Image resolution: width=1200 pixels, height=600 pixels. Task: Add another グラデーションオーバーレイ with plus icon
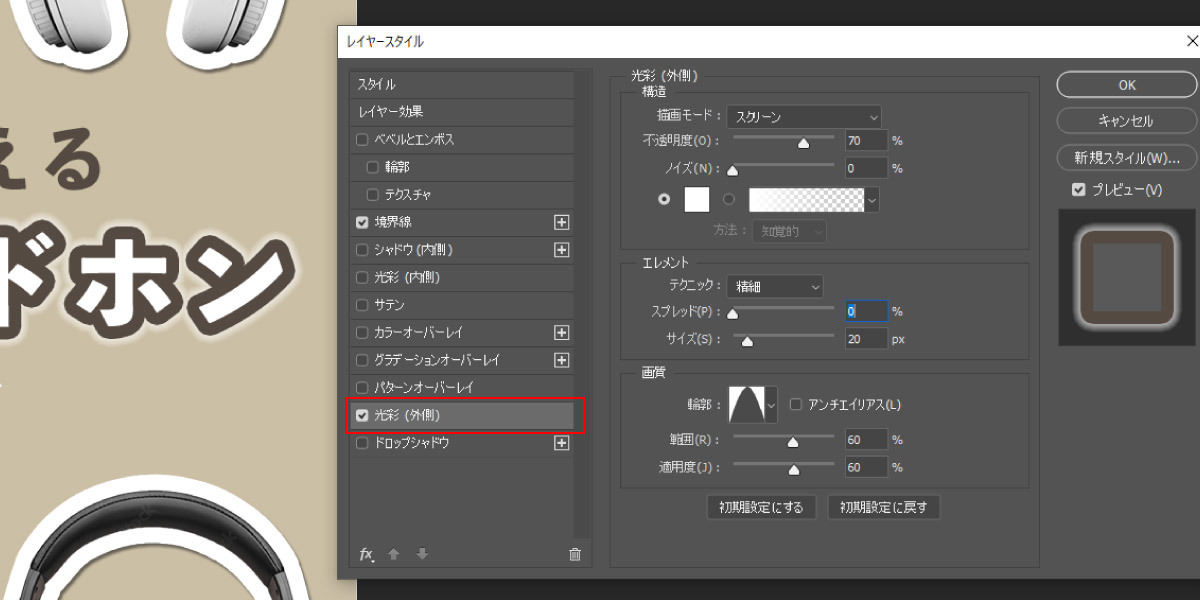tap(561, 359)
